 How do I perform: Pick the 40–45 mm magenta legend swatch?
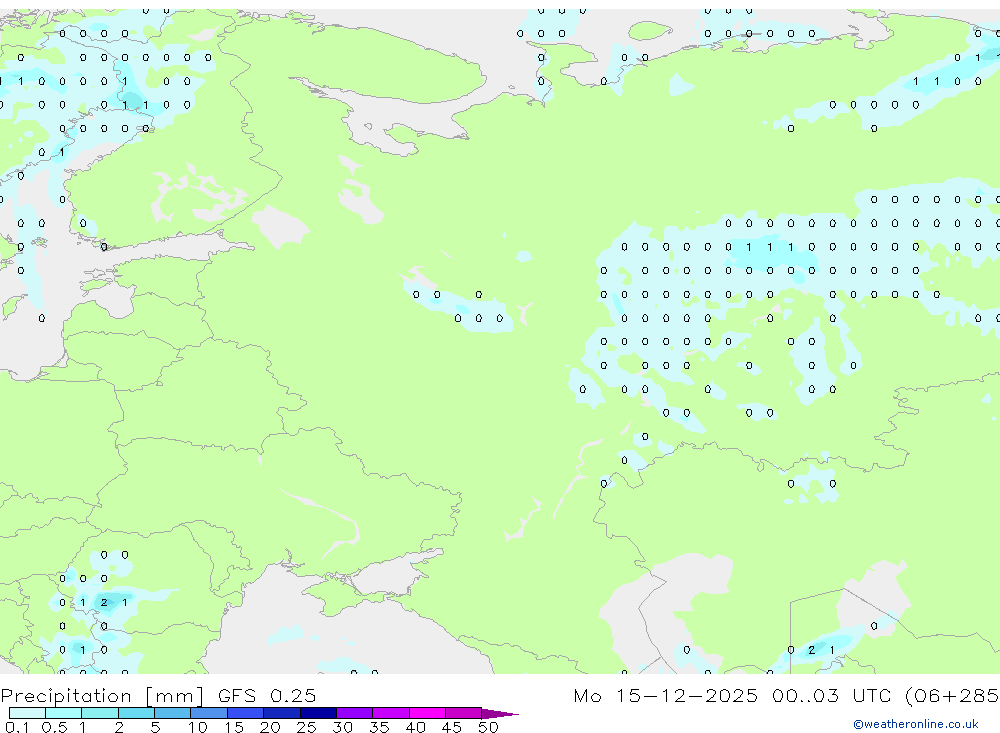point(427,713)
